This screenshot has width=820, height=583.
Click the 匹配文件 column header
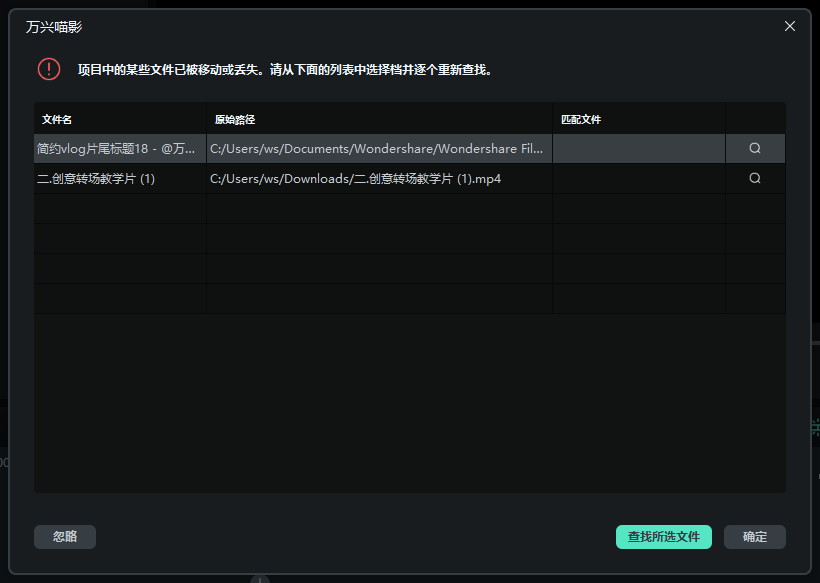pos(639,119)
